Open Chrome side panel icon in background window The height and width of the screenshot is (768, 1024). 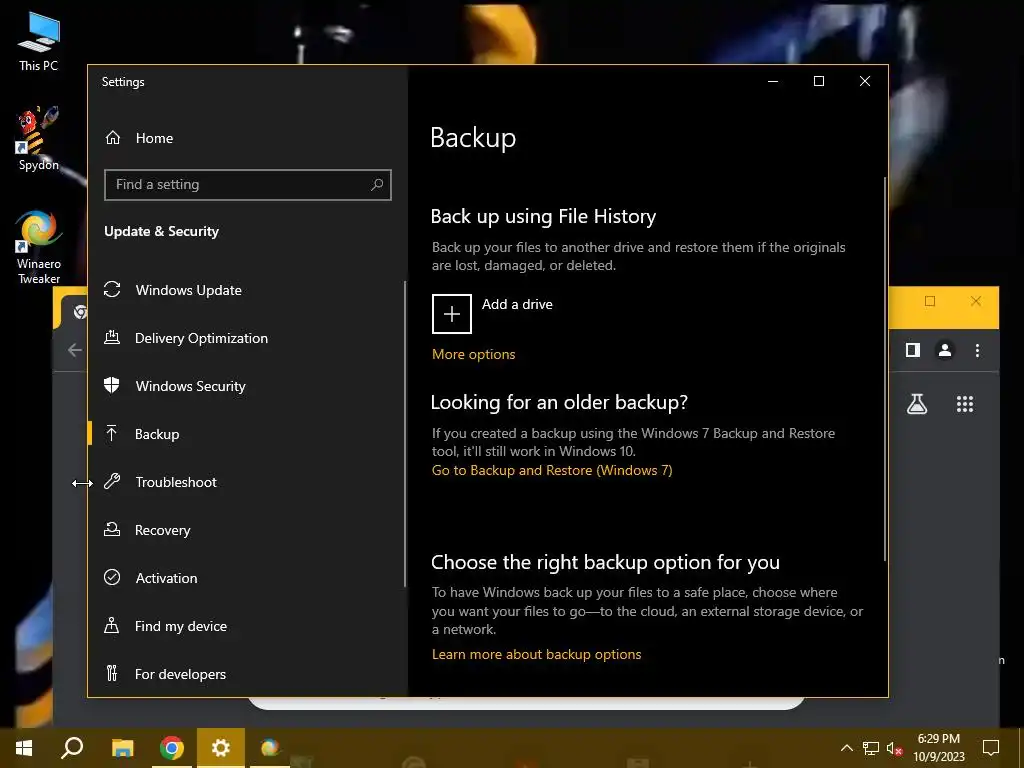point(913,351)
